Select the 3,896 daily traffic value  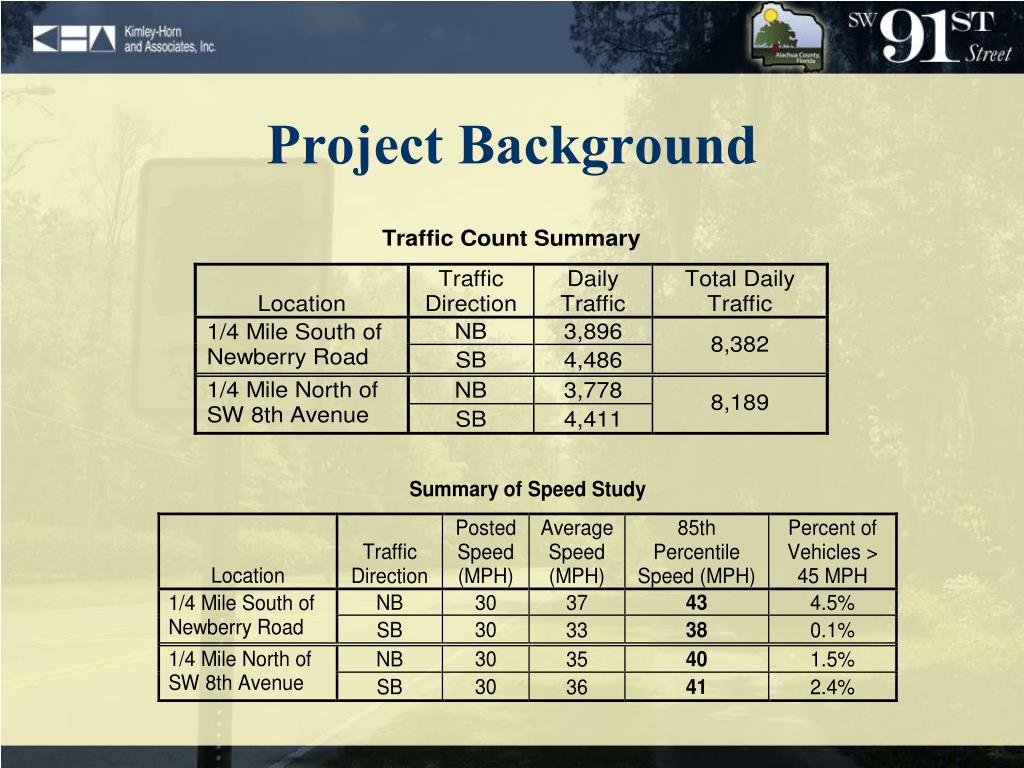pos(593,331)
